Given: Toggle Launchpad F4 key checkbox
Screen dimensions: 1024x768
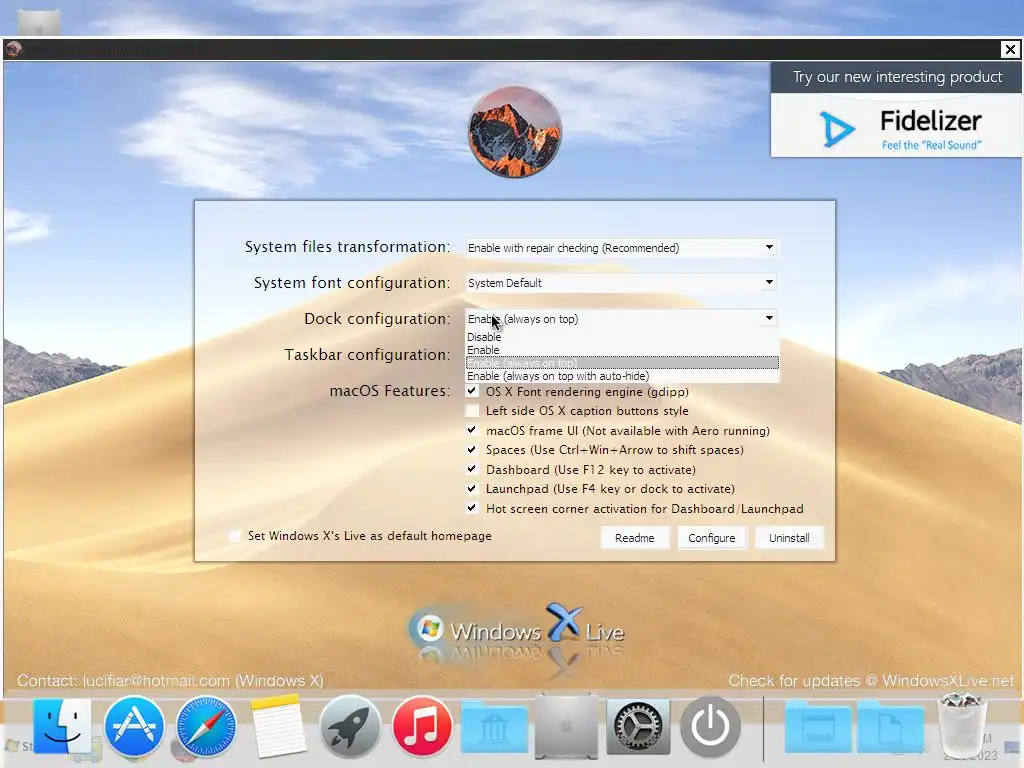Looking at the screenshot, I should [x=472, y=488].
